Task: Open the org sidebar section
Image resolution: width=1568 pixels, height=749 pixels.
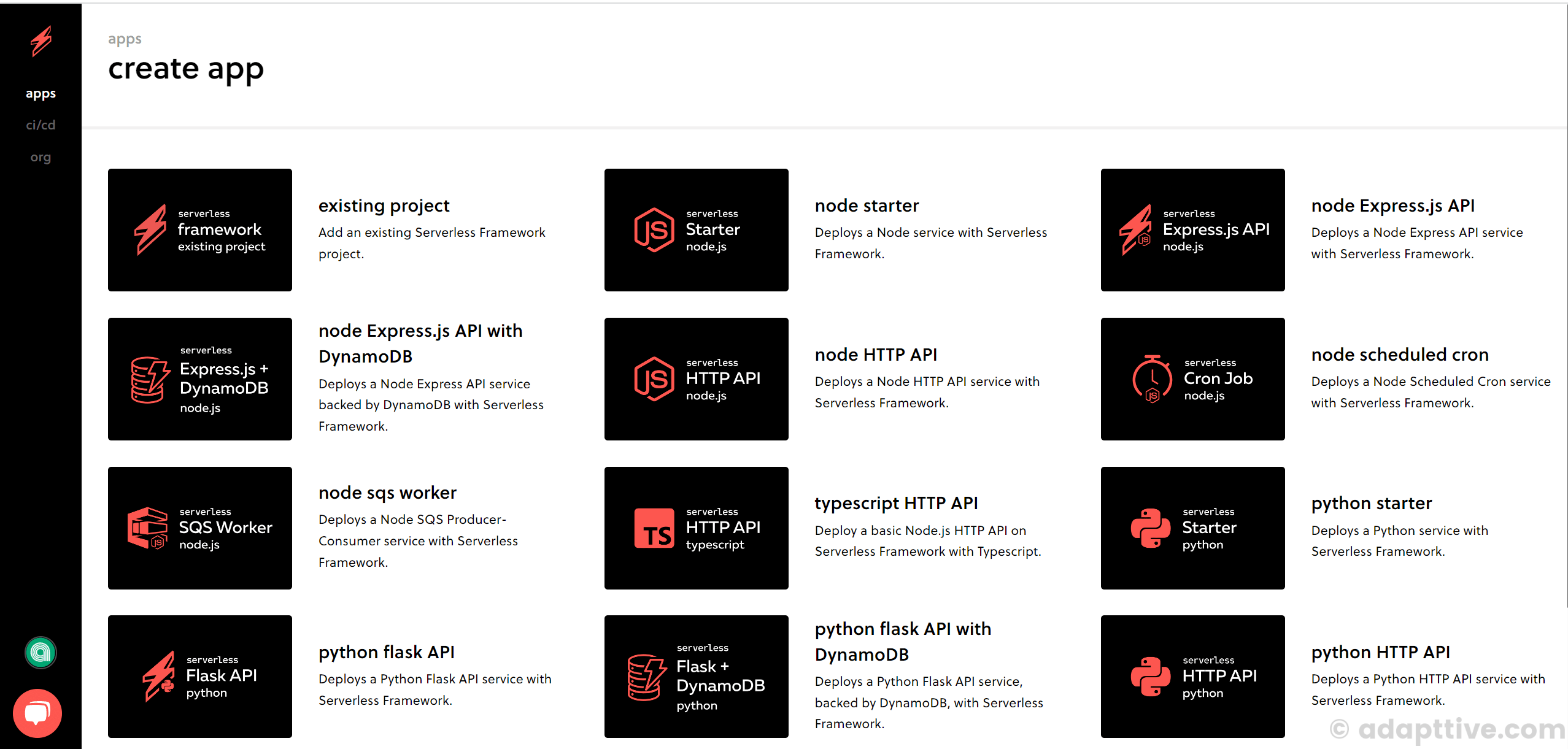Action: point(41,157)
